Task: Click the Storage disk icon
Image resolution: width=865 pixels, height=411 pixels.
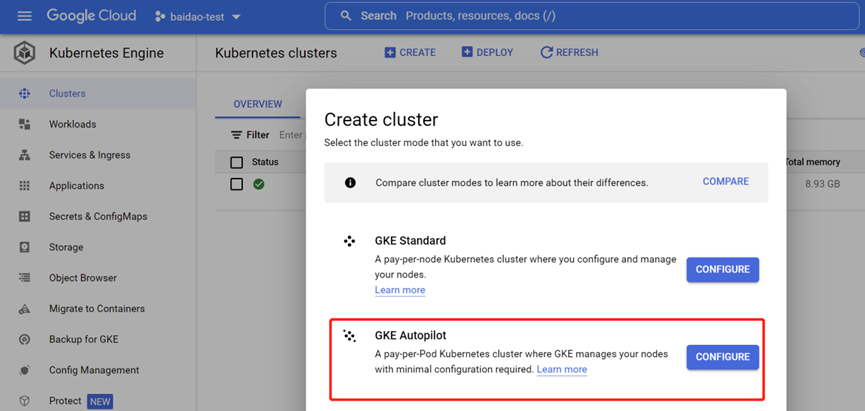Action: 24,247
